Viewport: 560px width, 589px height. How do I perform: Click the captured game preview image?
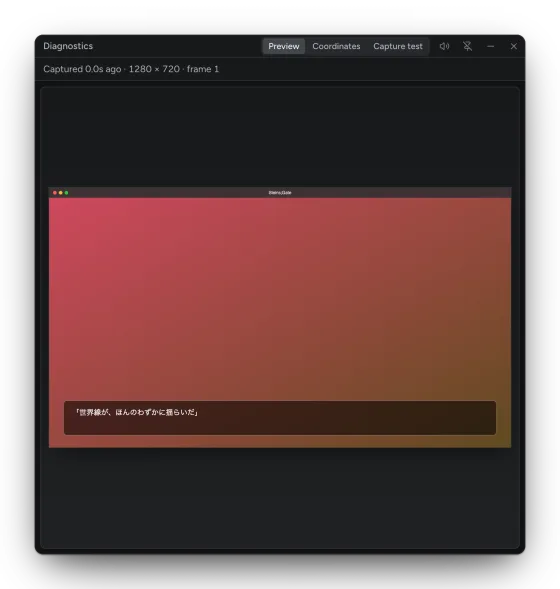click(x=280, y=317)
